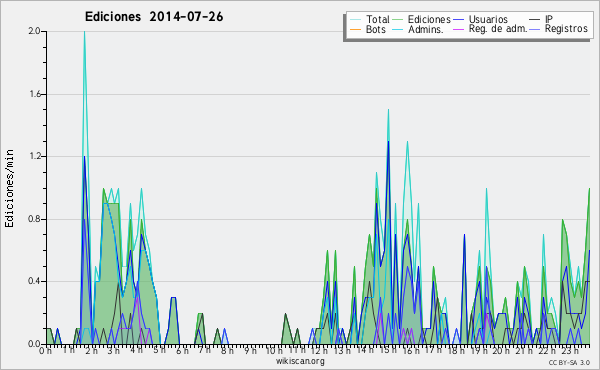Select the Registros legend label
The image size is (600, 370).
(566, 29)
